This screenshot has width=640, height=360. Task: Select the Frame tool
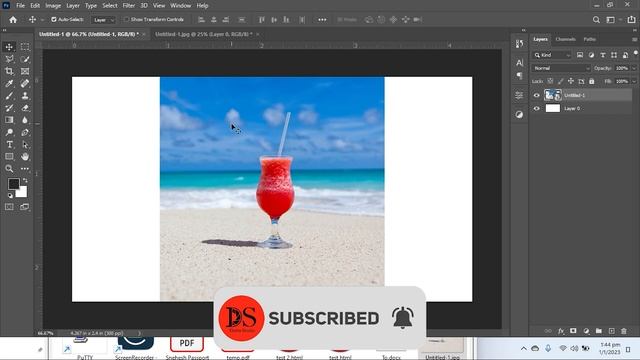coord(25,71)
